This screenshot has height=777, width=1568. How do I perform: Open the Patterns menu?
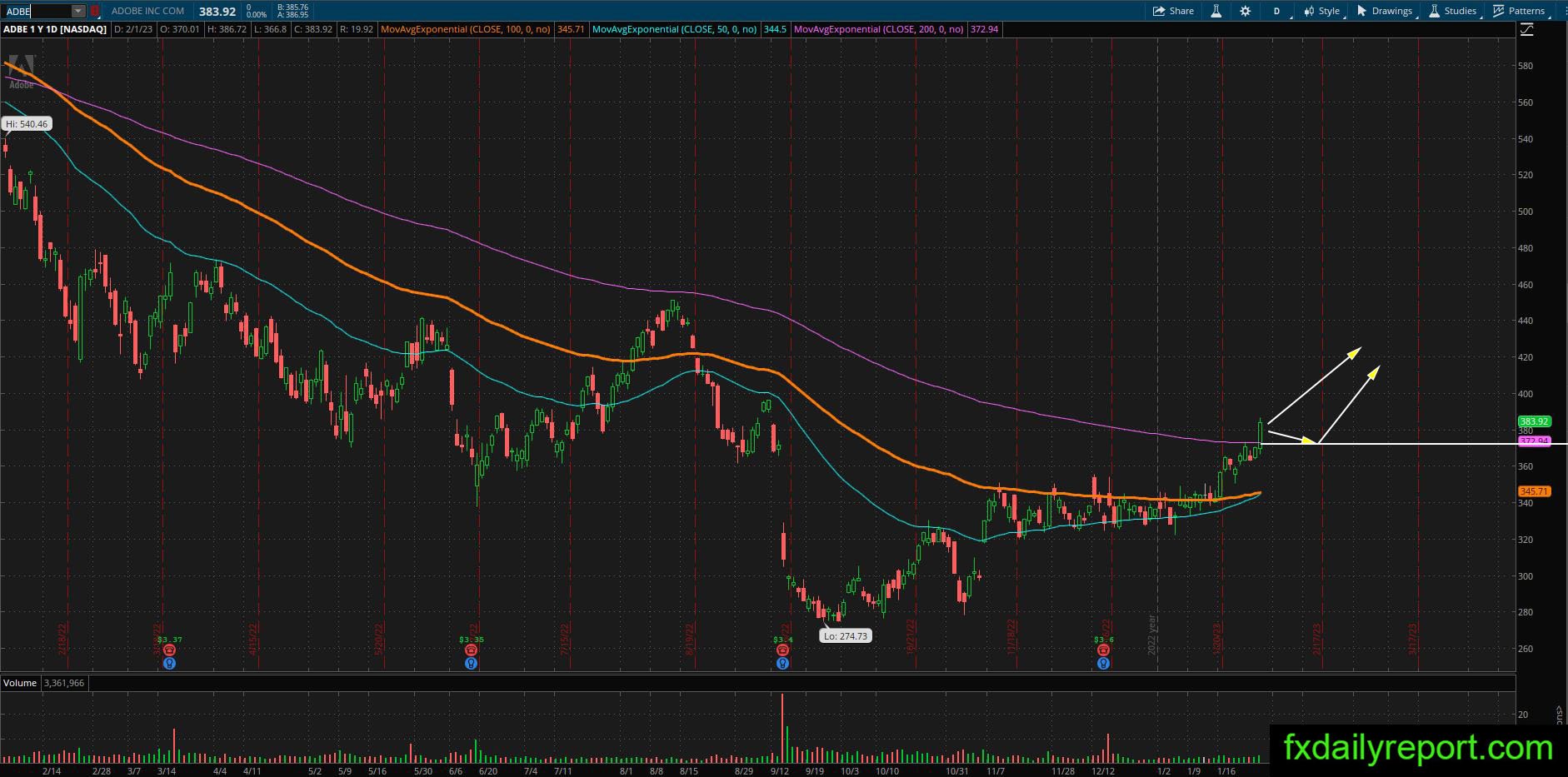point(1520,11)
